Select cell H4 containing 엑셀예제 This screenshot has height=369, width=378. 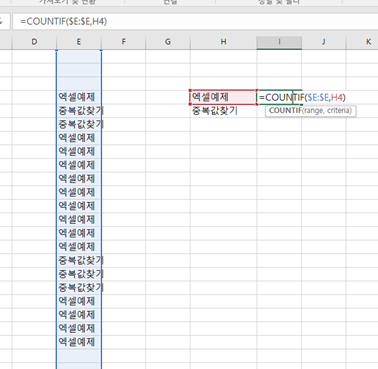click(223, 97)
